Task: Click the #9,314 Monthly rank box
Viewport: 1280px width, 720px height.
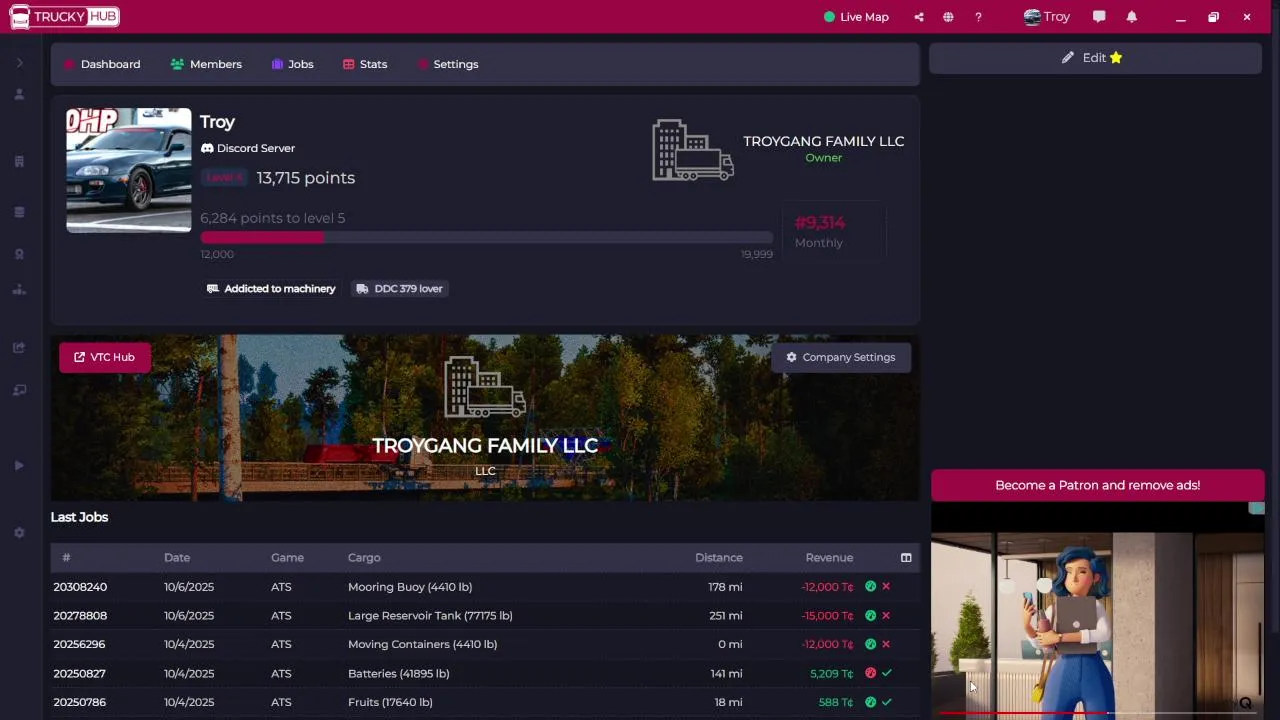Action: click(x=833, y=232)
